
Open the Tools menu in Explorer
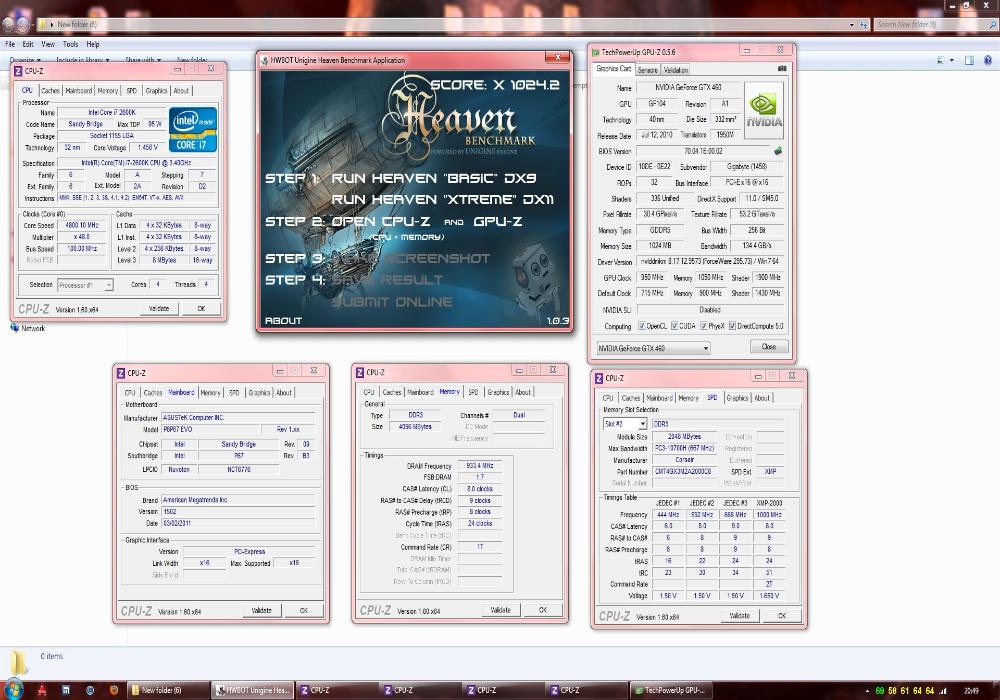(x=70, y=44)
